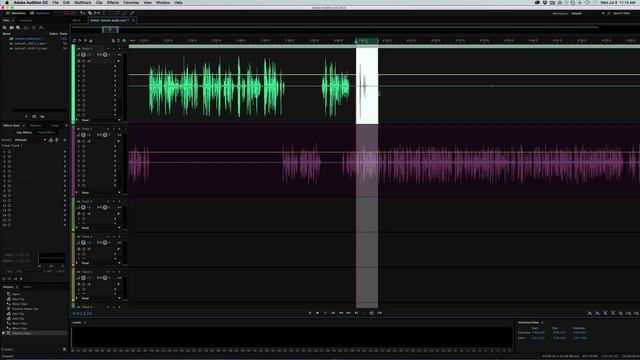The height and width of the screenshot is (360, 640).
Task: Open Clip menu in menu bar
Action: pyautogui.click(x=99, y=2)
